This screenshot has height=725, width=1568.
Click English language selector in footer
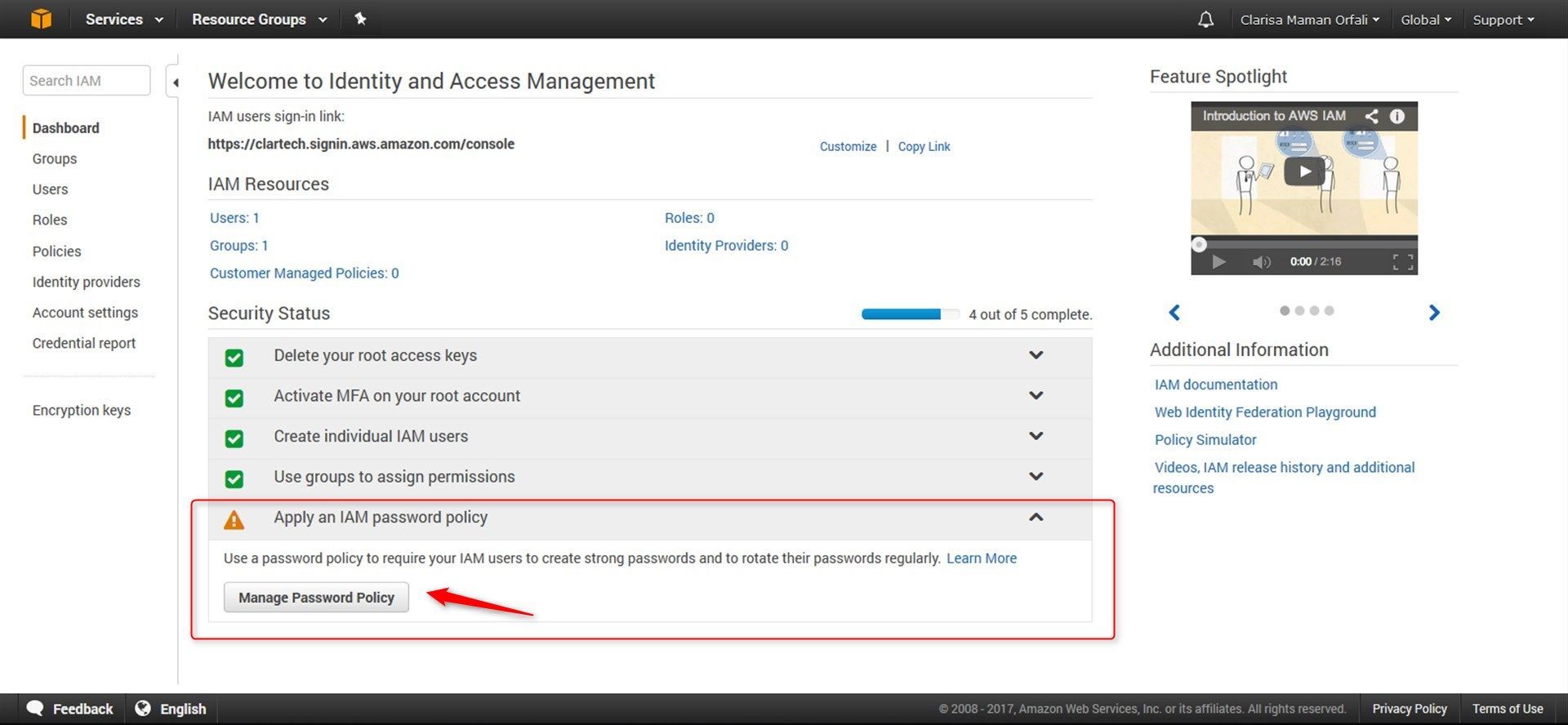[183, 709]
